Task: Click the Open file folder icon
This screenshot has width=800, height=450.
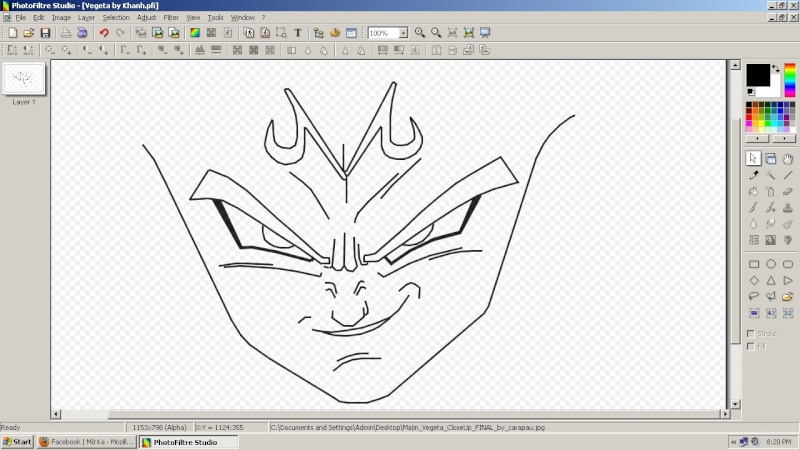Action: 29,33
